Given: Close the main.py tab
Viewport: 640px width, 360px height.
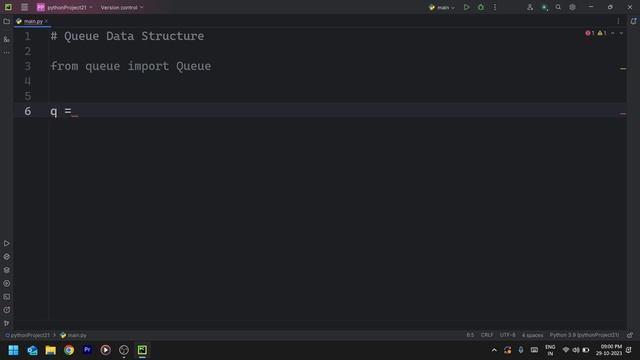Looking at the screenshot, I should coord(47,21).
